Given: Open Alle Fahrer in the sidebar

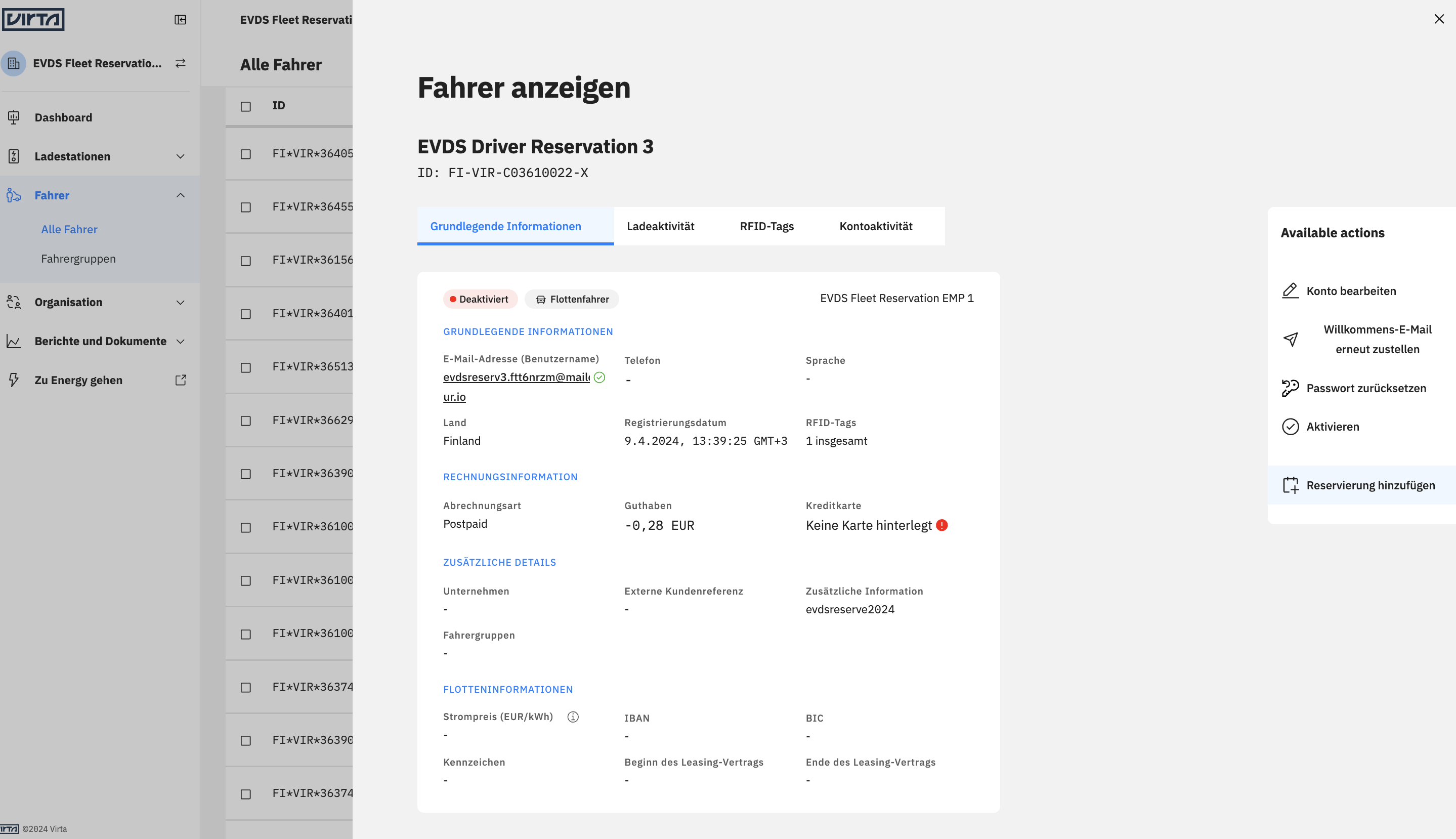Looking at the screenshot, I should (x=69, y=229).
